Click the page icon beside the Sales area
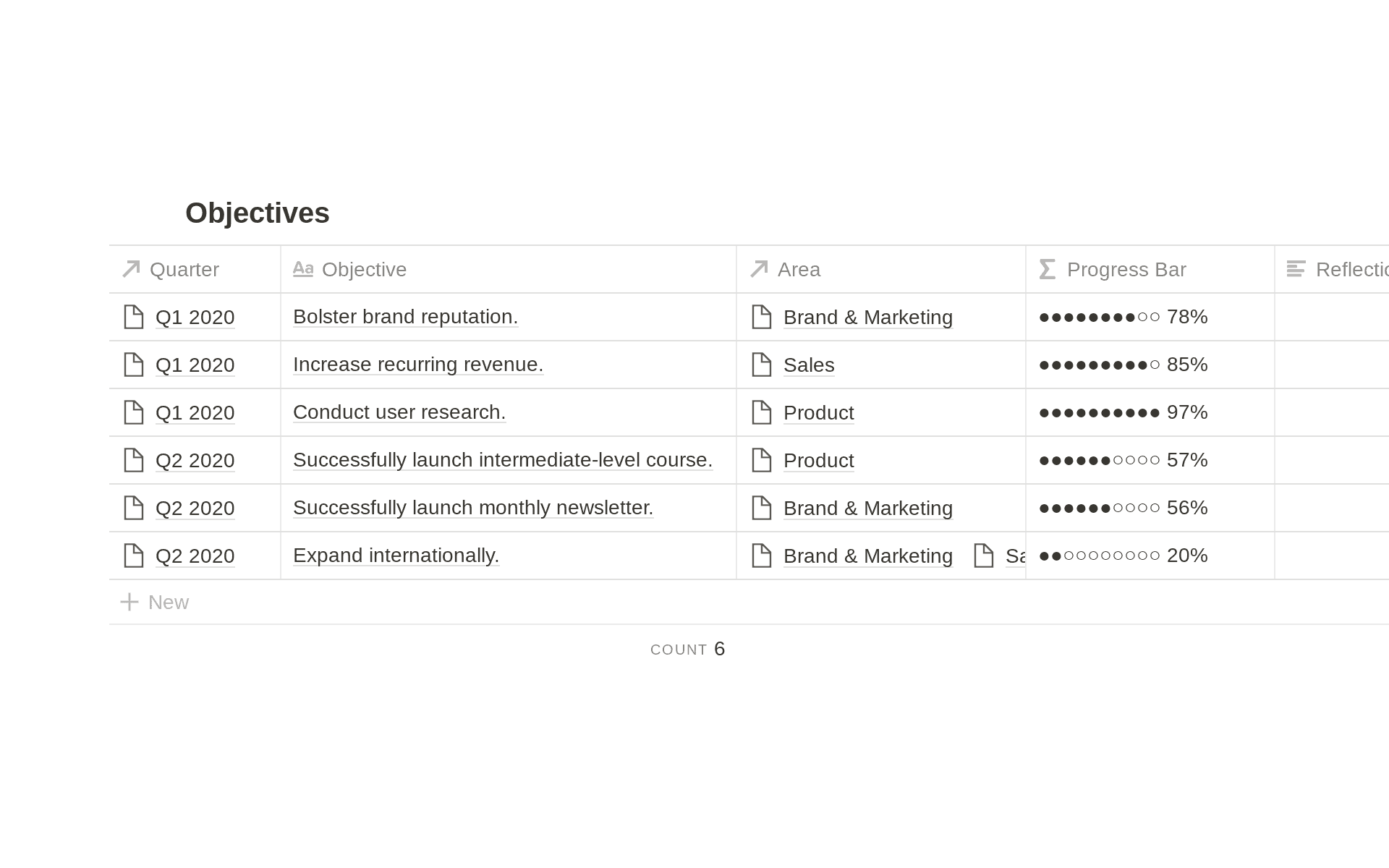Viewport: 1389px width, 868px height. click(762, 365)
